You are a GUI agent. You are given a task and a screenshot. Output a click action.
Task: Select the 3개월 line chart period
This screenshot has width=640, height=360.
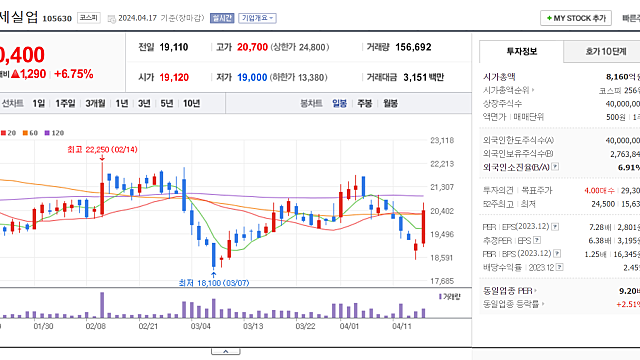click(96, 104)
